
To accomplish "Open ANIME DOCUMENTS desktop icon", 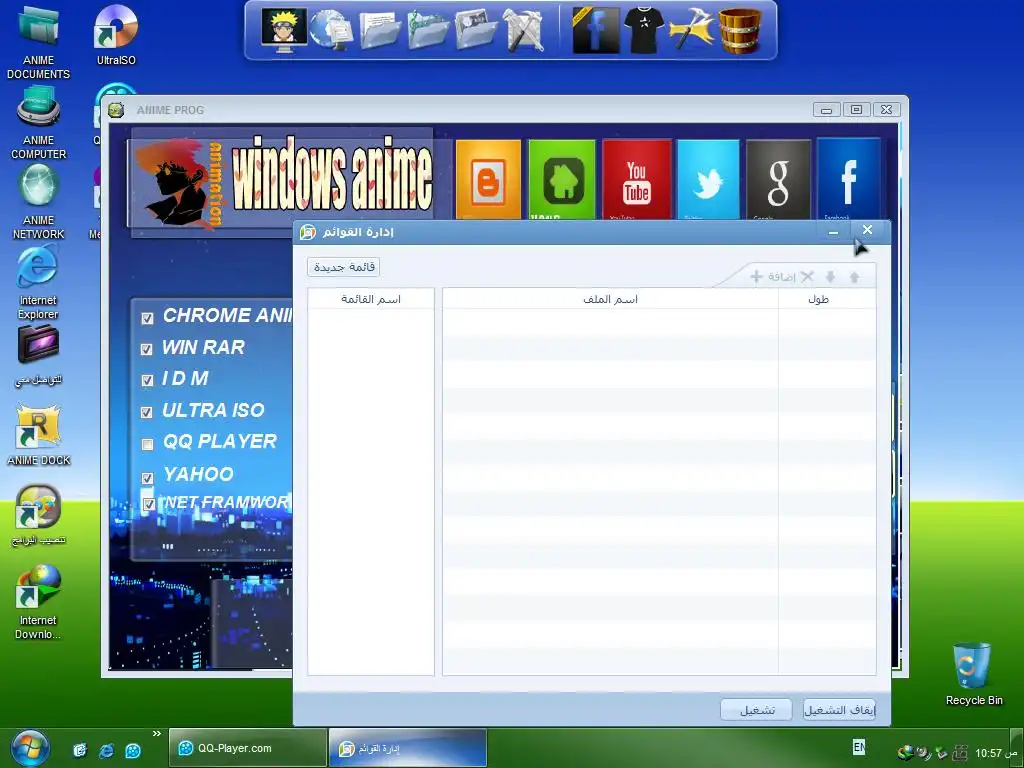I will [x=38, y=41].
